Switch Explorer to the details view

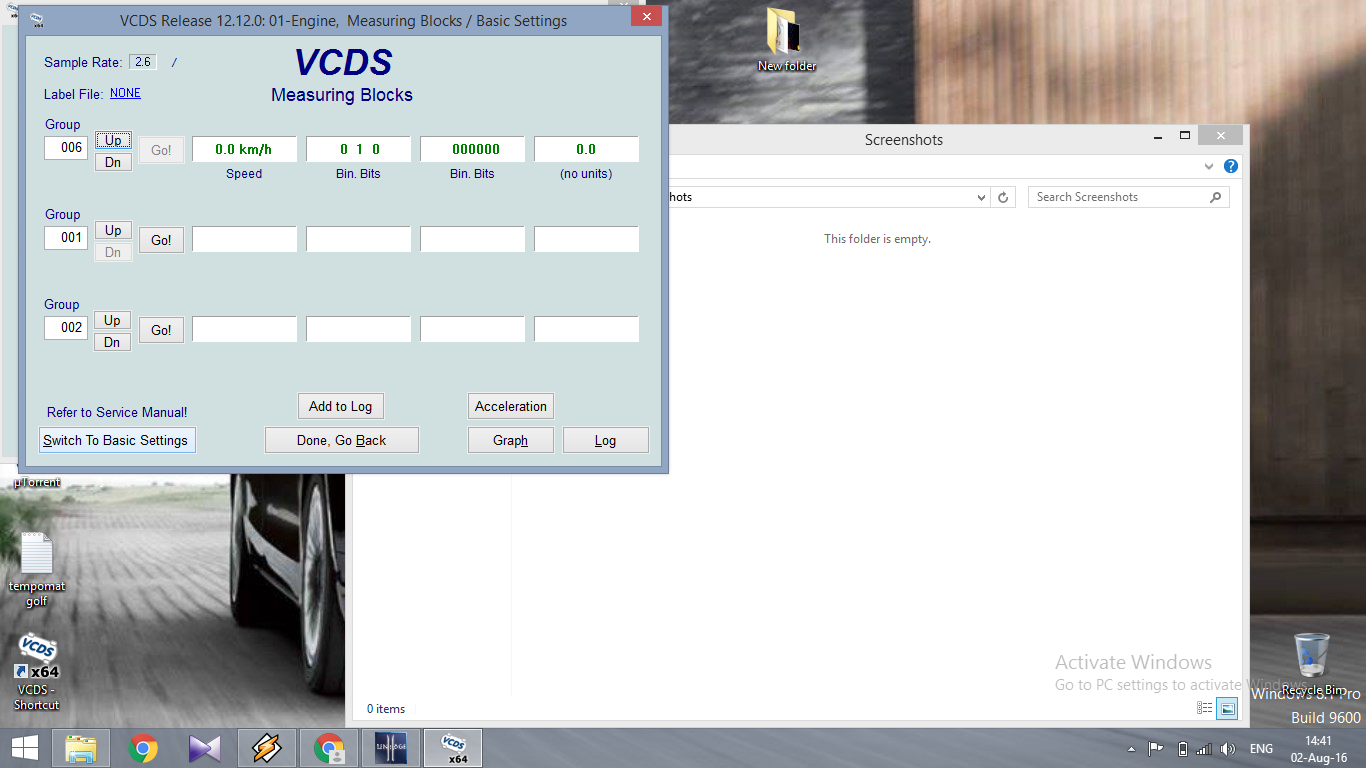(x=1205, y=708)
